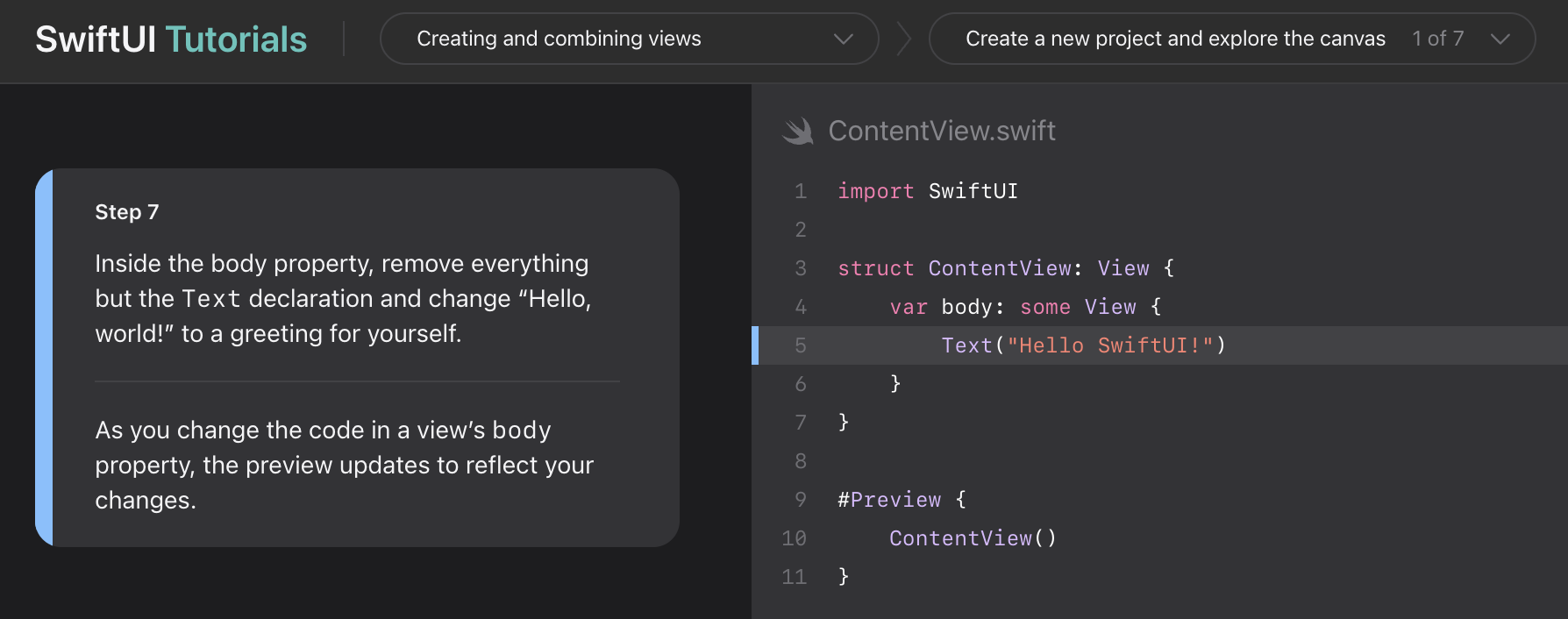Click the Step 7 instruction paragraph text
Screen dimensions: 1568x619
343,299
